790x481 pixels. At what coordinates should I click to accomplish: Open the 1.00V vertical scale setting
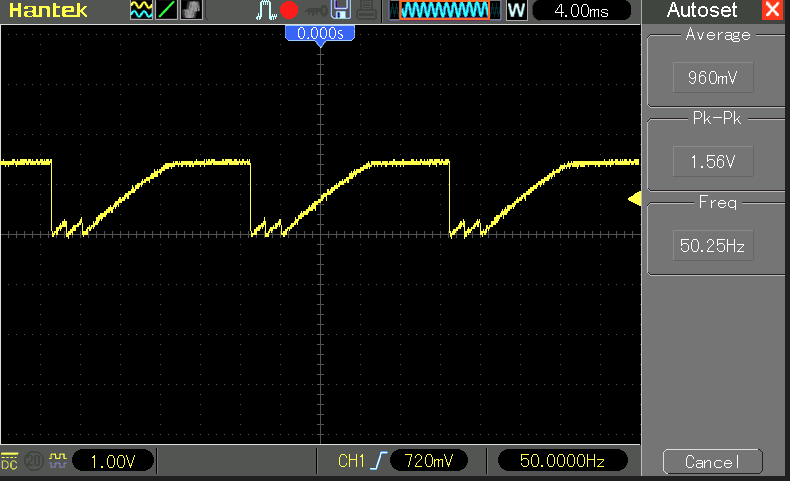pos(114,461)
